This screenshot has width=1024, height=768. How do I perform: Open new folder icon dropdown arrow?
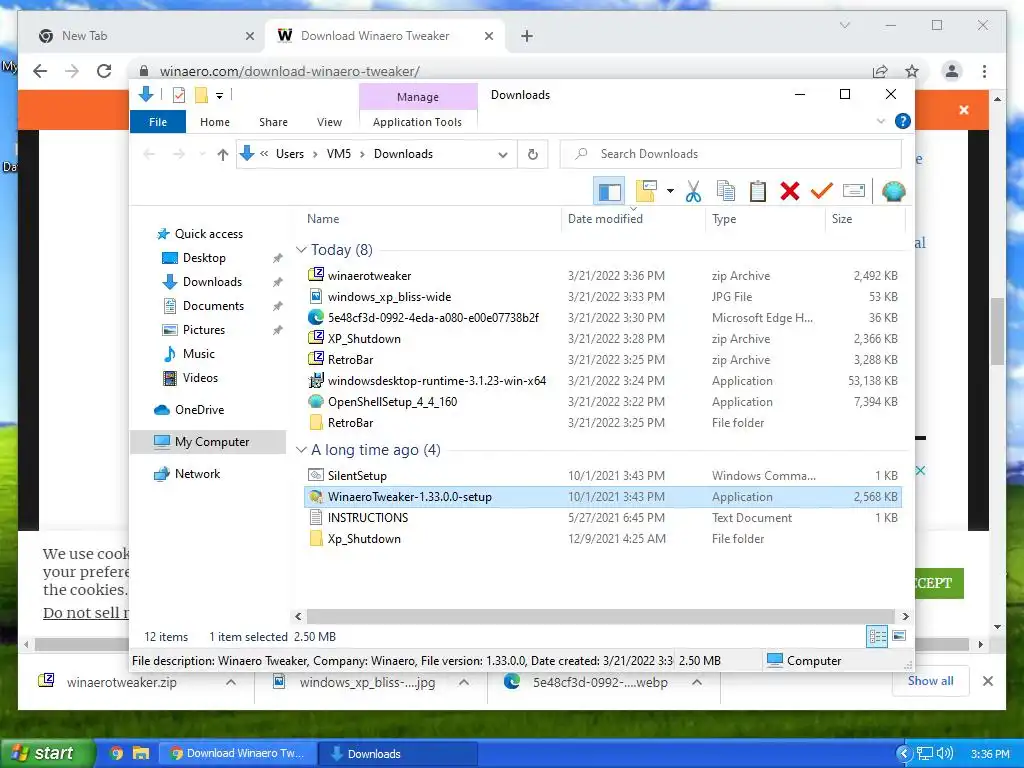670,191
